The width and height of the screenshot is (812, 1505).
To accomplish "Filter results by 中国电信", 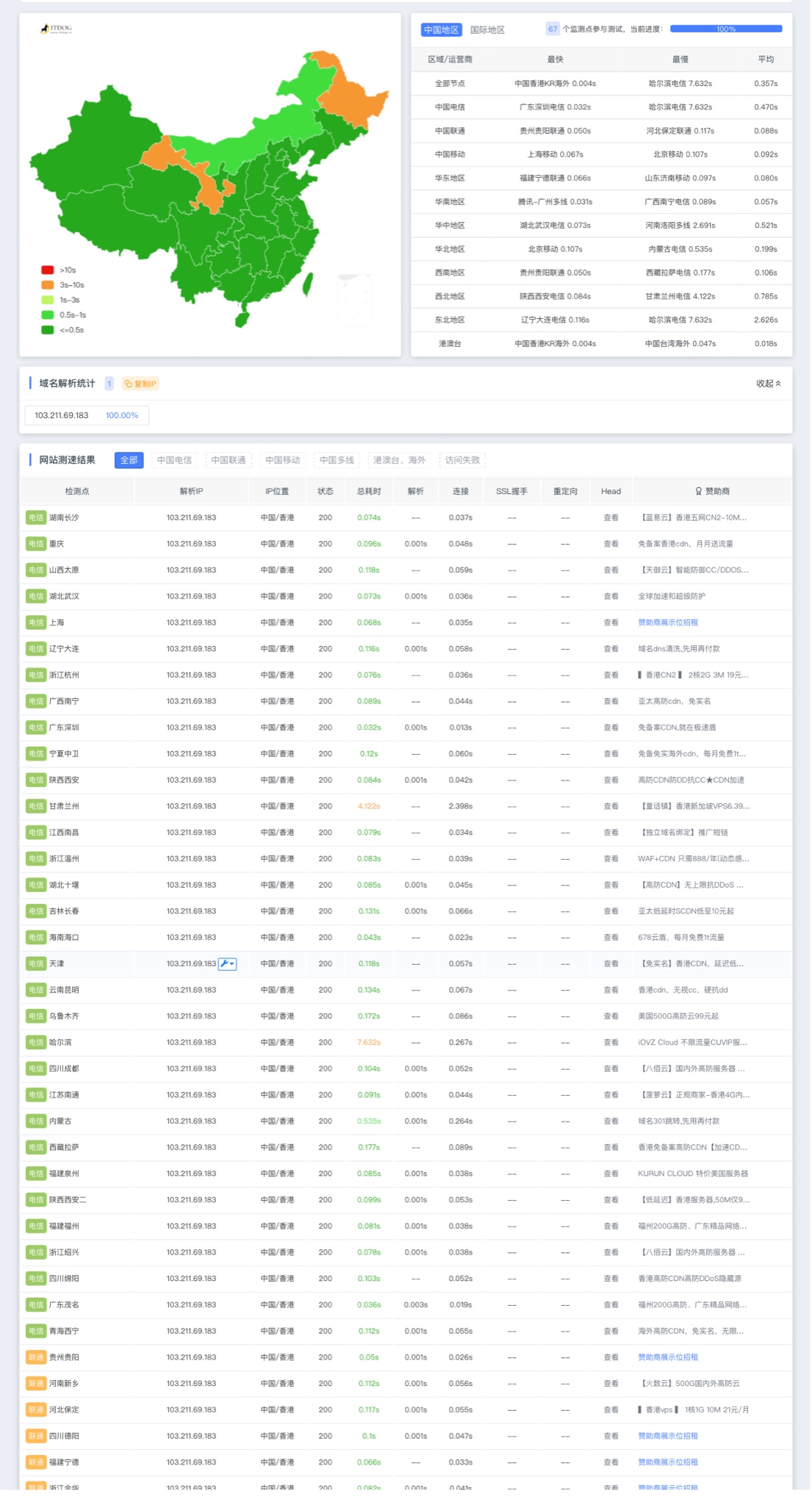I will tap(174, 460).
